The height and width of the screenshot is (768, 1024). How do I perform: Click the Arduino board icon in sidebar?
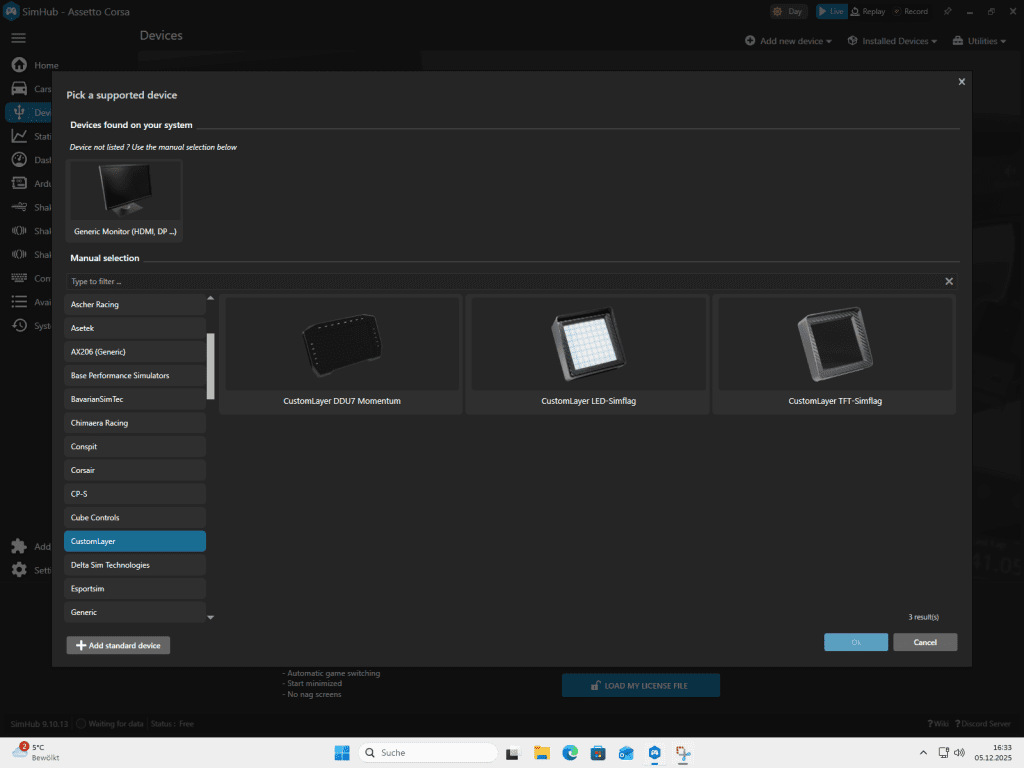point(19,183)
